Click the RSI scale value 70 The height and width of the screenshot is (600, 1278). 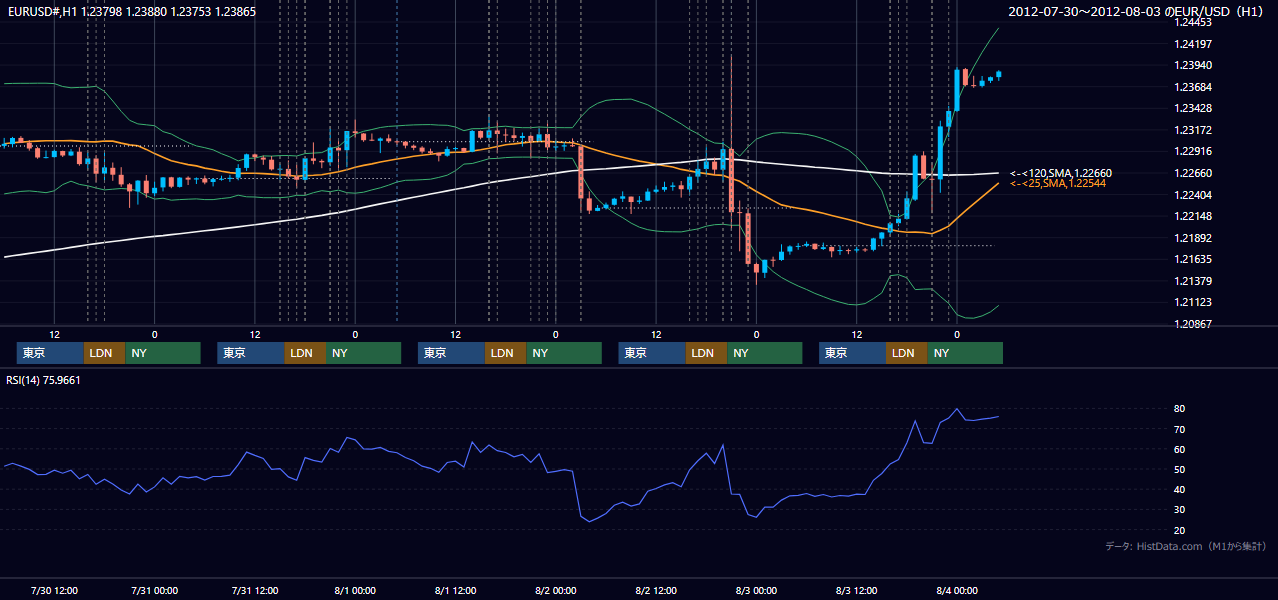1180,429
